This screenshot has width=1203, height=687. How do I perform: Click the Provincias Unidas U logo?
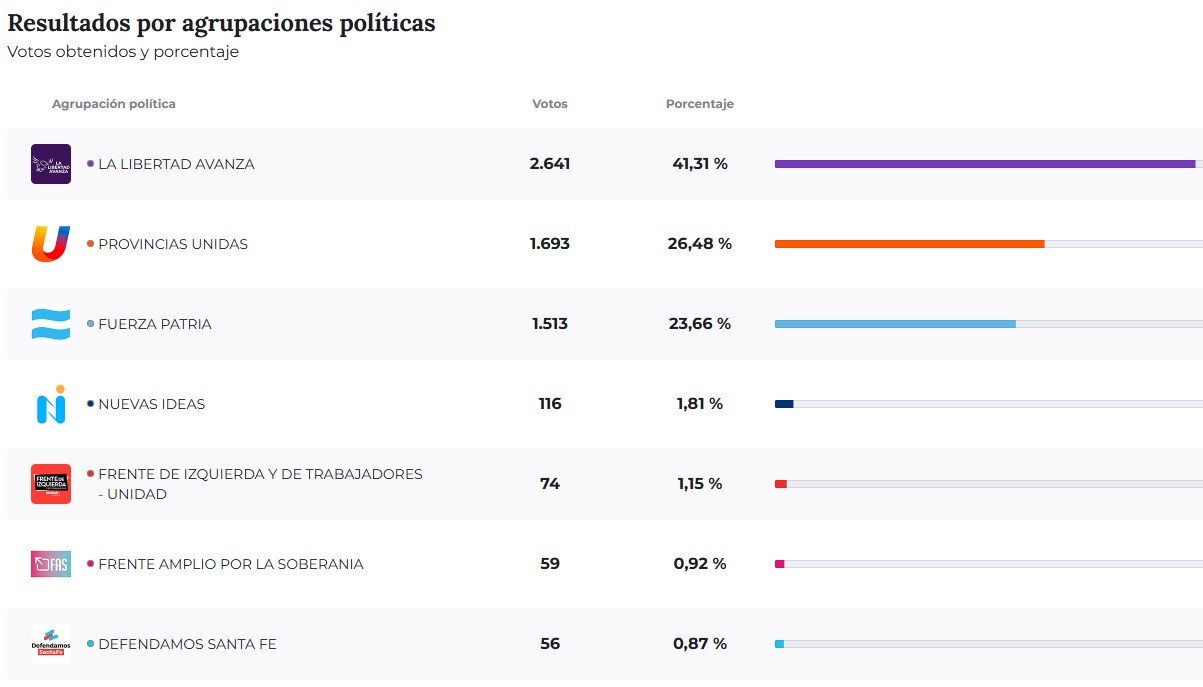(x=51, y=244)
